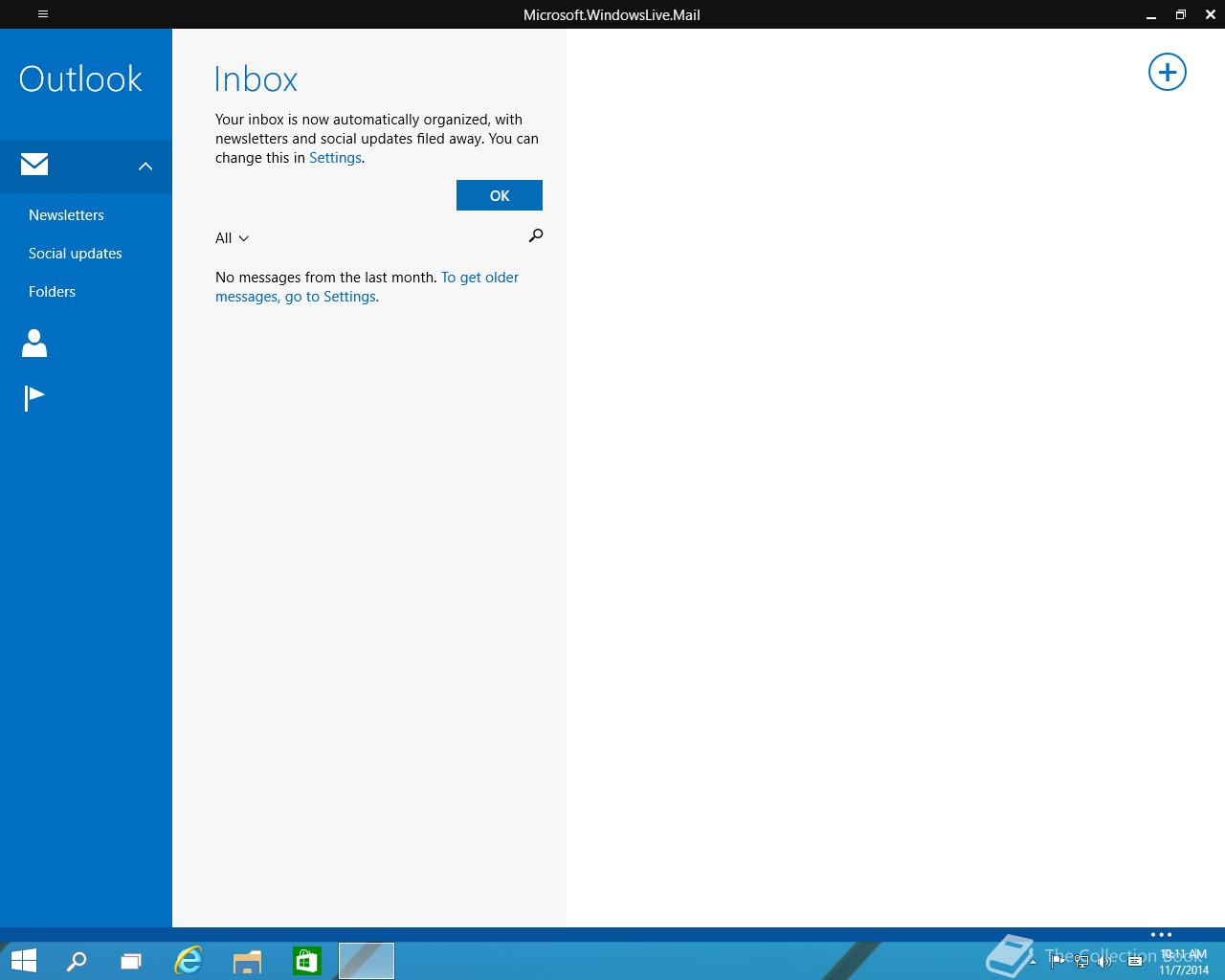Image resolution: width=1225 pixels, height=980 pixels.
Task: Open the Mail envelope icon in sidebar
Action: point(34,165)
